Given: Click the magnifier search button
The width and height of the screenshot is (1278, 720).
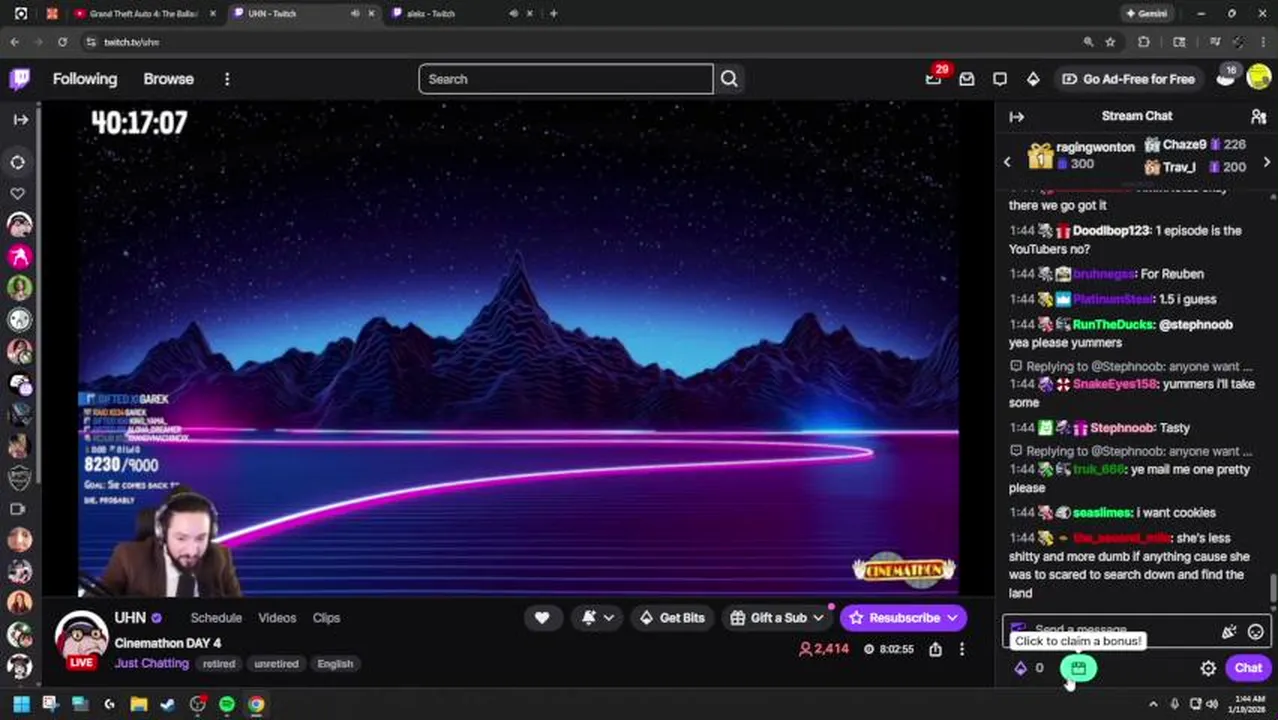Looking at the screenshot, I should [729, 79].
